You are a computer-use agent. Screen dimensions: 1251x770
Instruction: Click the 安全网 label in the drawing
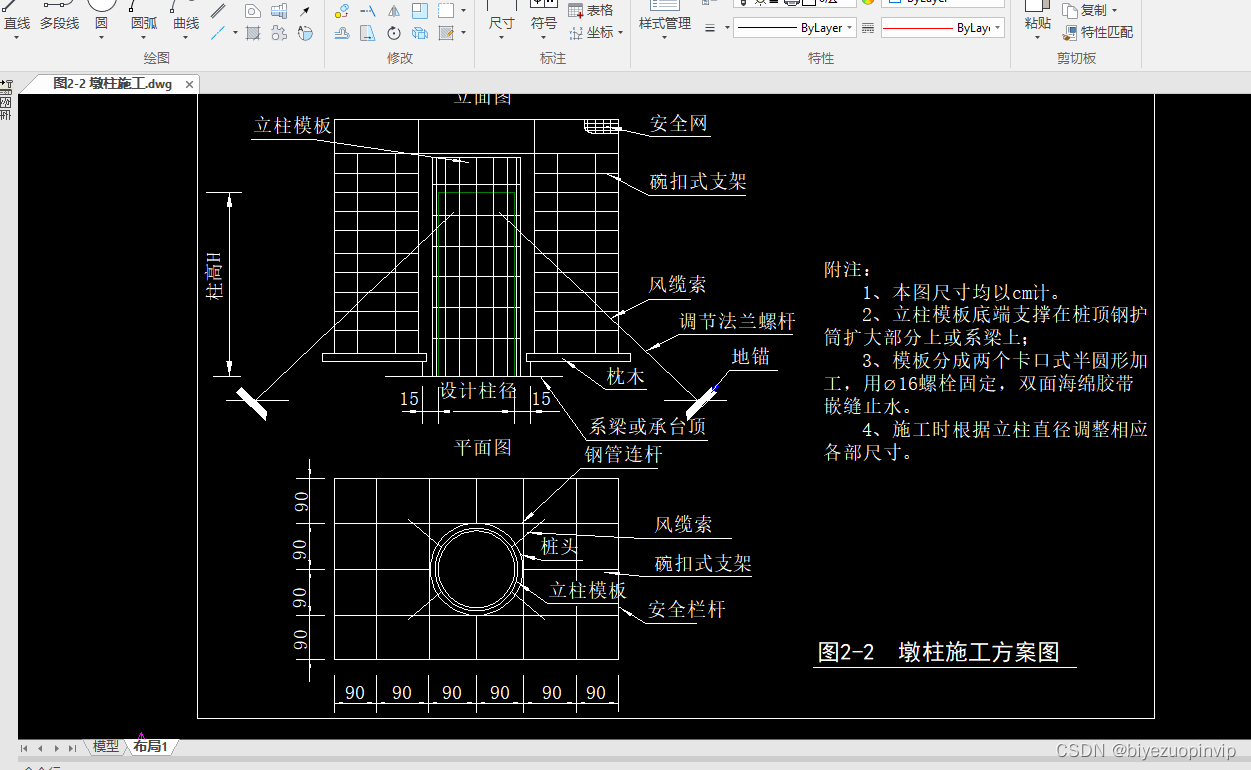click(679, 124)
